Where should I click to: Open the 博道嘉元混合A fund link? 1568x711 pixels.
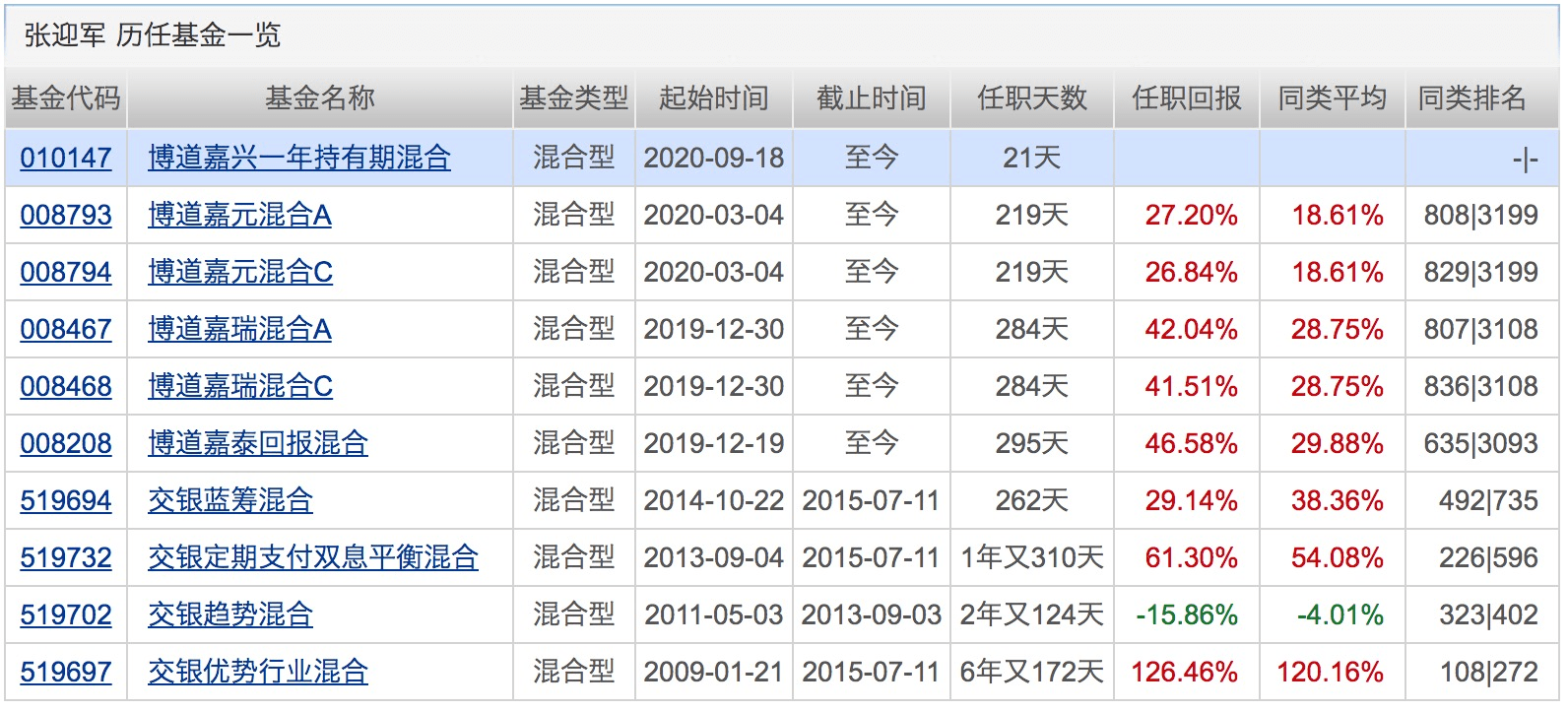[239, 215]
